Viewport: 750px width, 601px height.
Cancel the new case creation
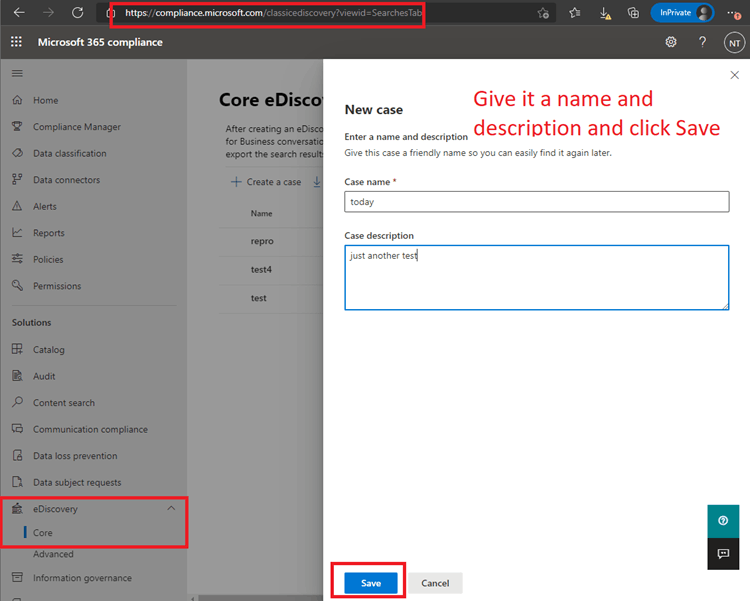pos(435,583)
